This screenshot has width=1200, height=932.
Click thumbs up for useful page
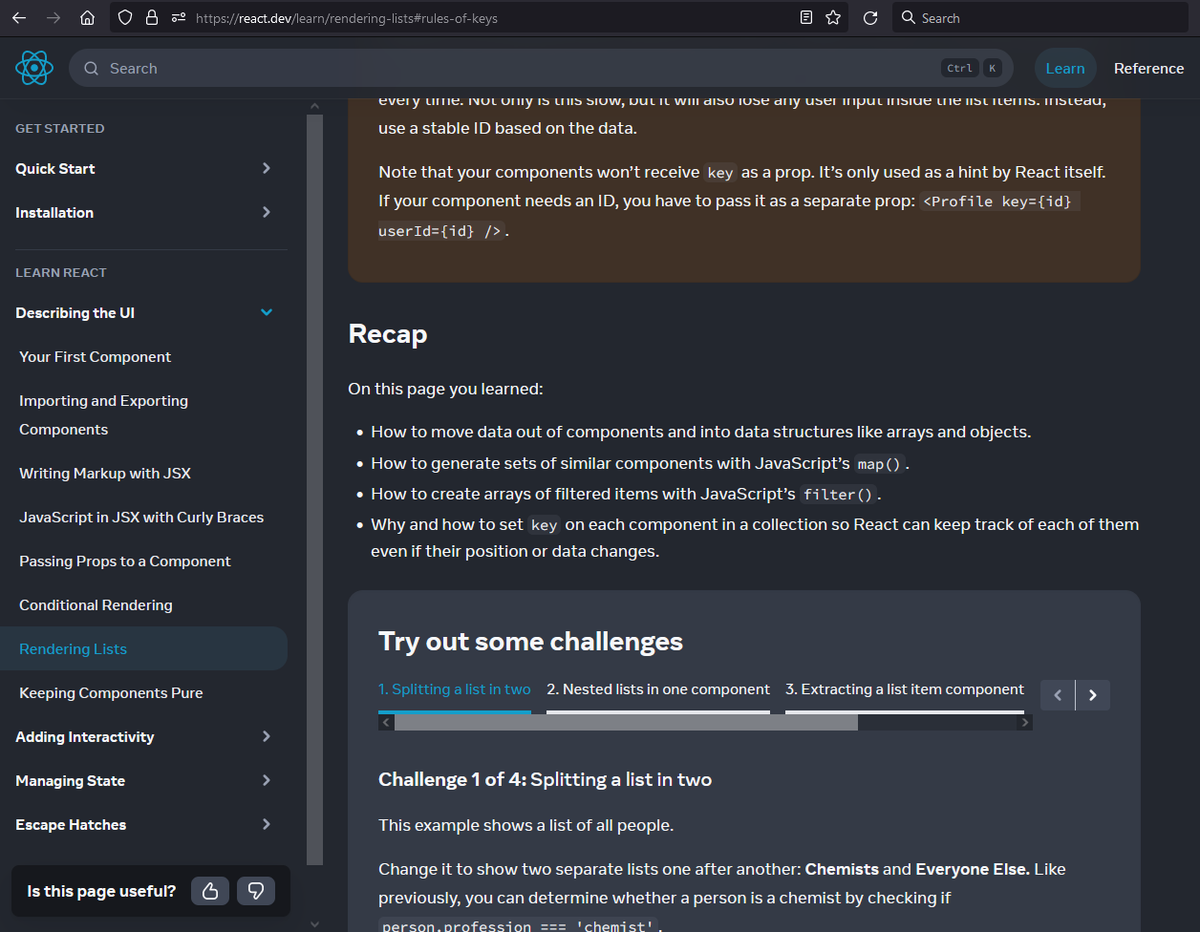tap(210, 891)
